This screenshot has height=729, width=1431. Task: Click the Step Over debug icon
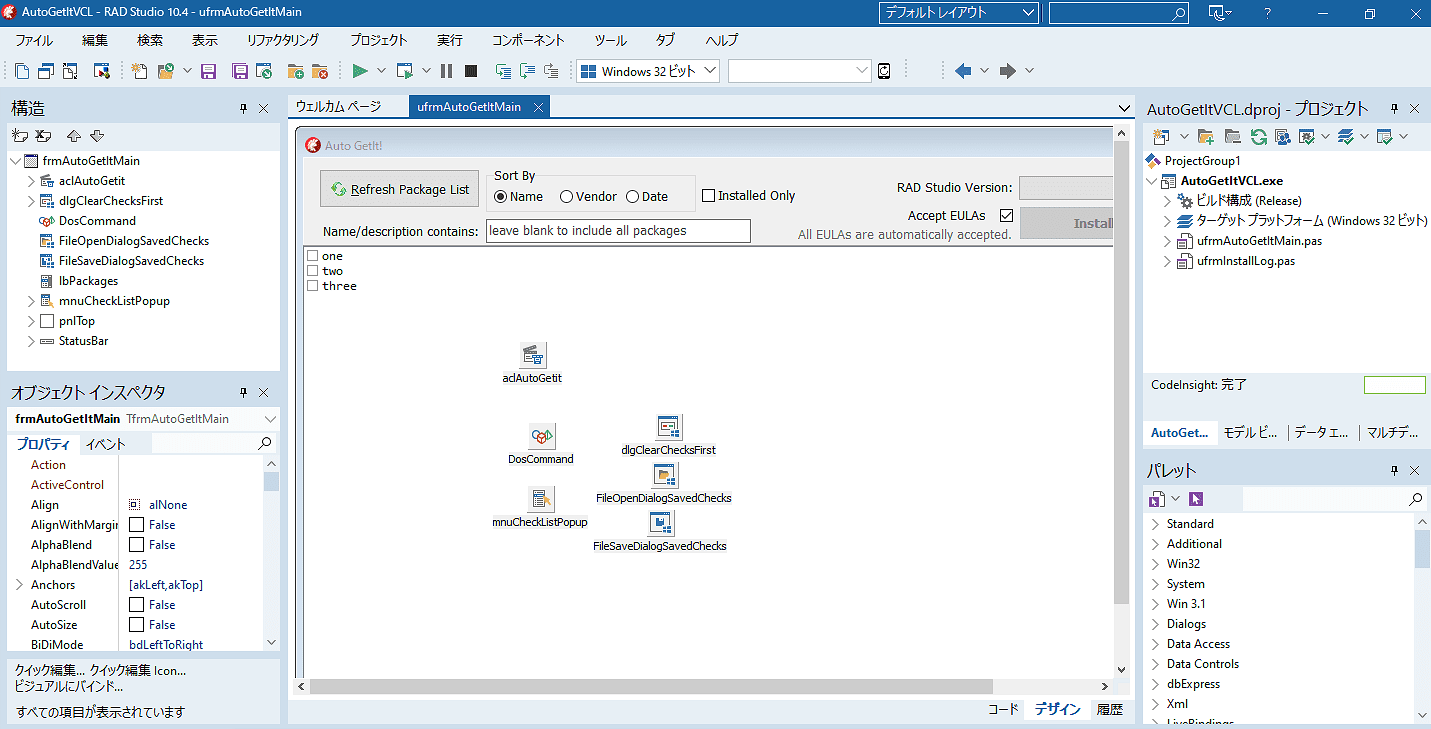pyautogui.click(x=527, y=71)
